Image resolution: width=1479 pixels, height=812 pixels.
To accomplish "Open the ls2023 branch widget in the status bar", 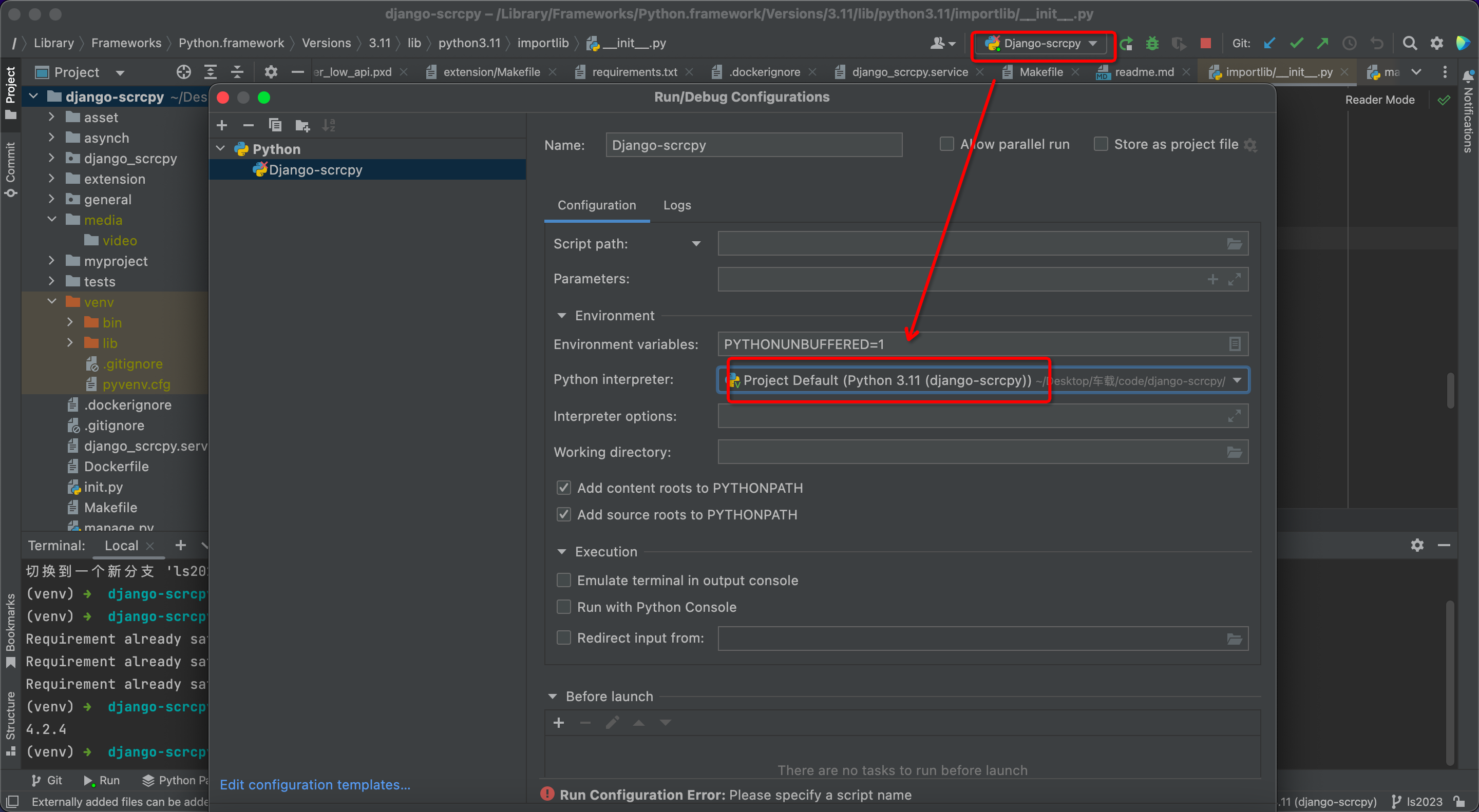I will click(x=1416, y=802).
